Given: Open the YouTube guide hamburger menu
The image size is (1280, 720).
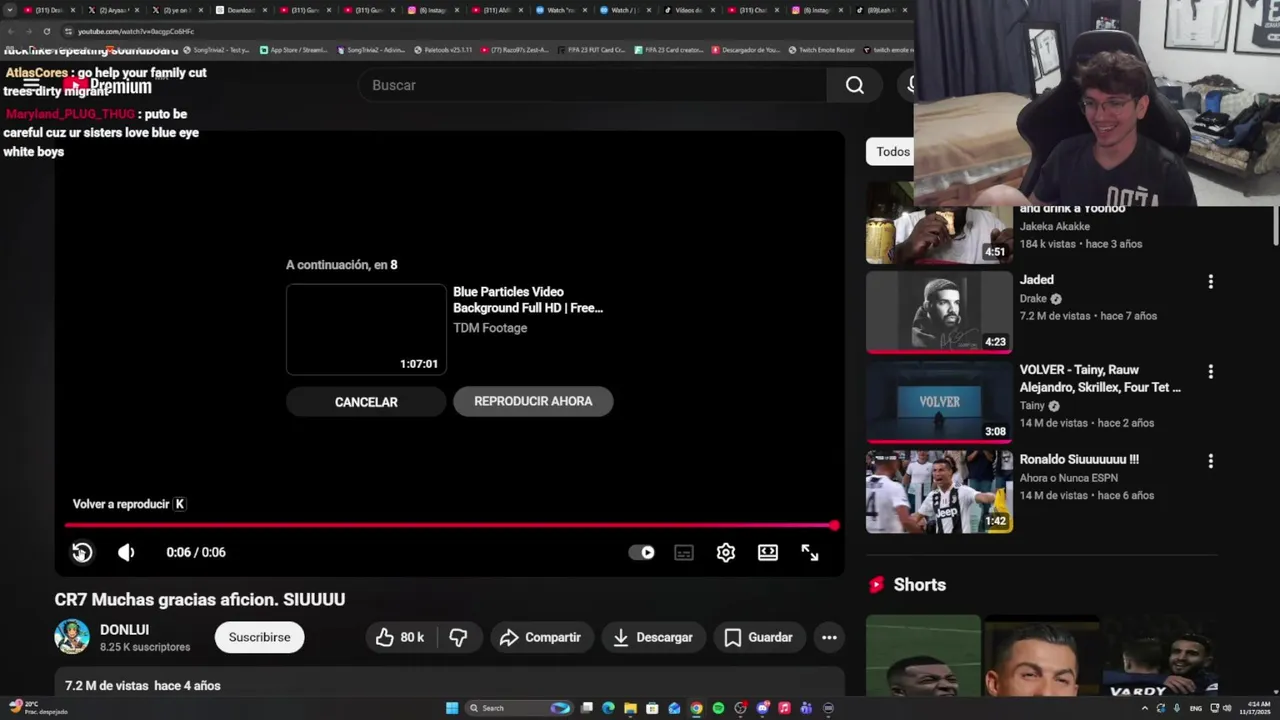Looking at the screenshot, I should point(32,85).
